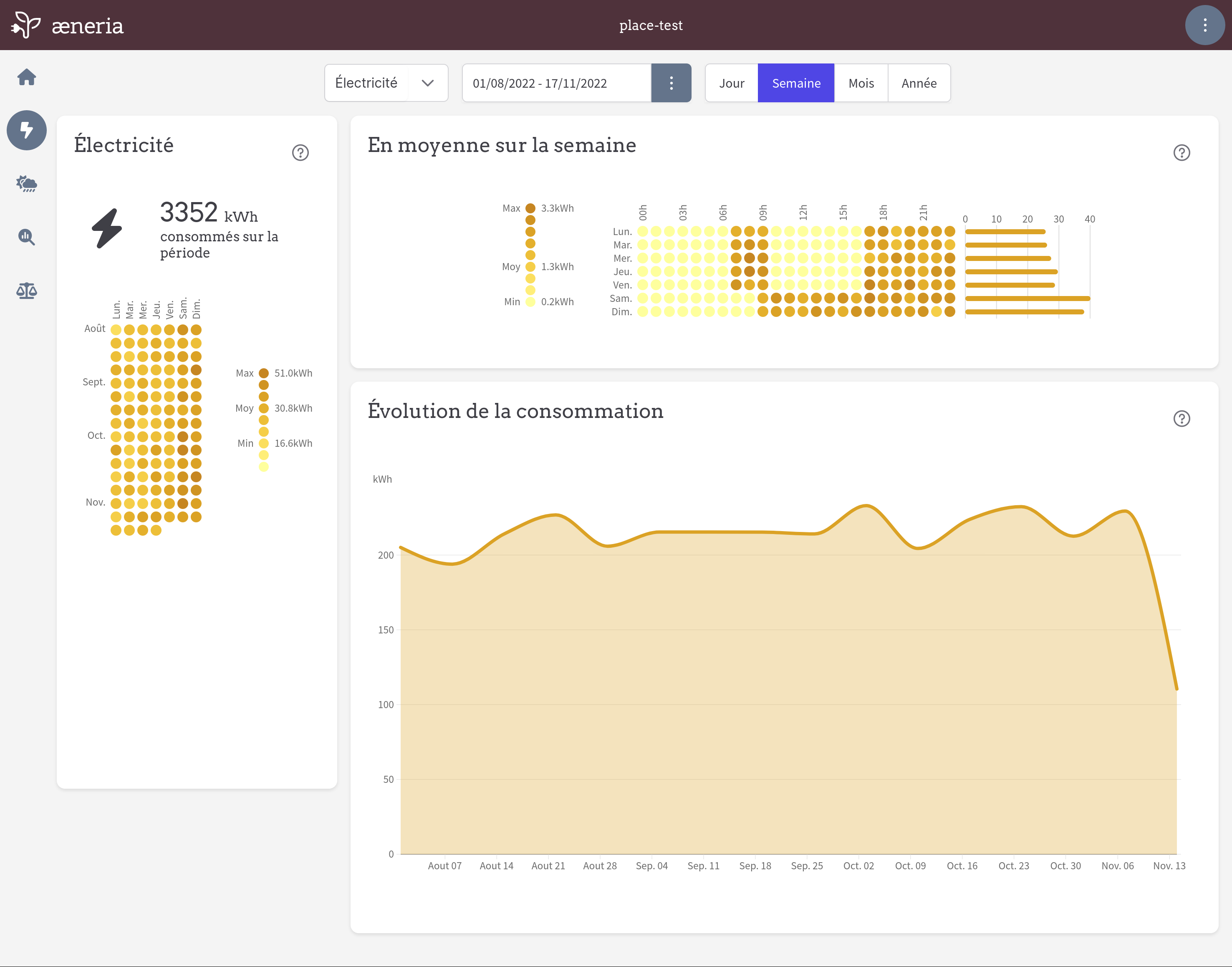This screenshot has height=967, width=1232.
Task: Click the place-test title in header
Action: [x=650, y=25]
